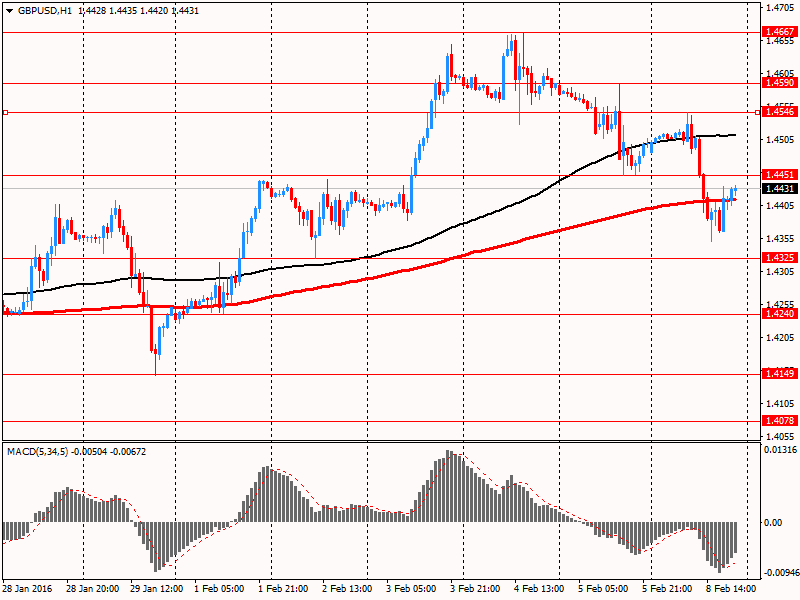Click the 1.4055 price scale value

780,437
